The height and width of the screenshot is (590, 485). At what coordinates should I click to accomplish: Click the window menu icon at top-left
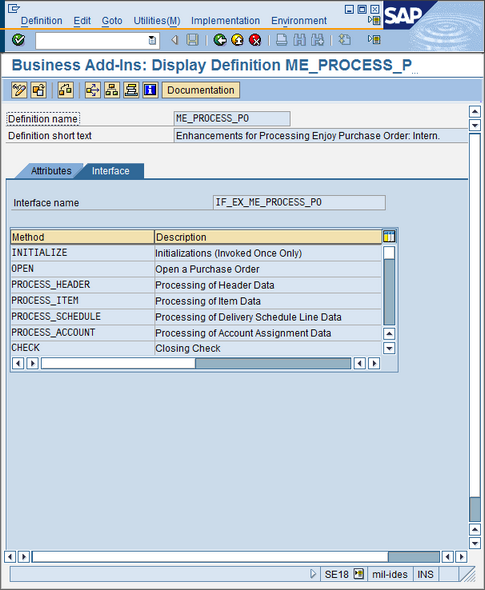point(14,8)
